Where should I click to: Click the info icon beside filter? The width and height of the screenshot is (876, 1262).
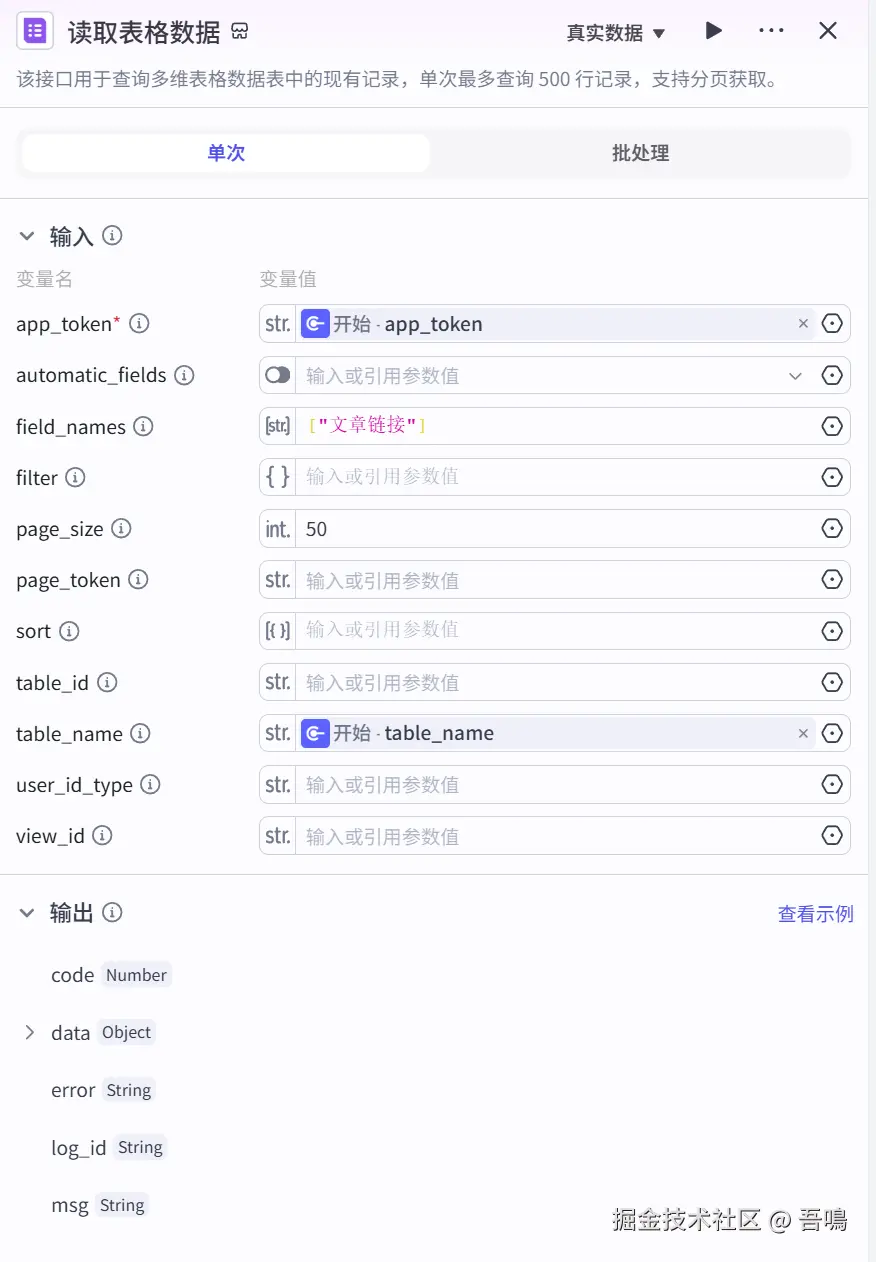75,478
